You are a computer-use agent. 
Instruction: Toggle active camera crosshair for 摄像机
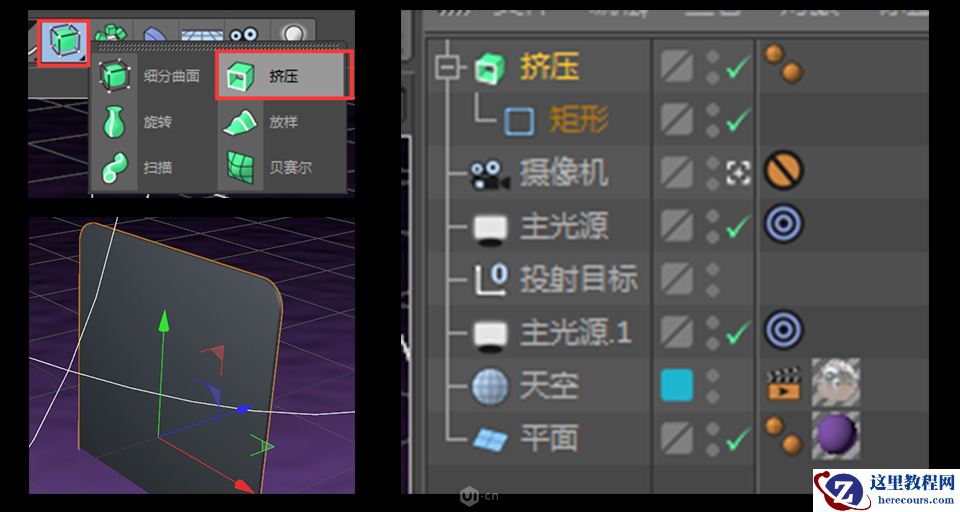738,173
